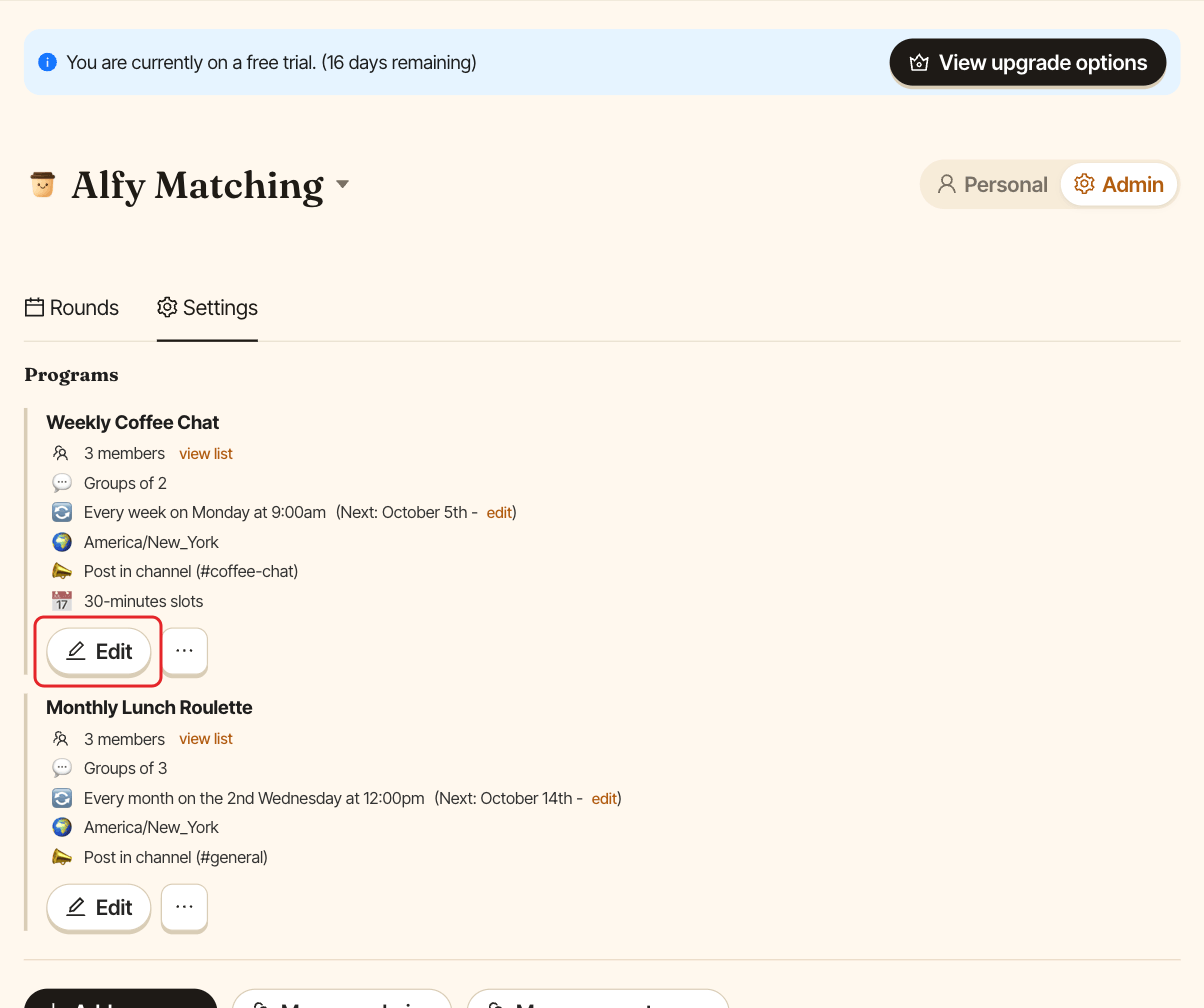The image size is (1204, 1008).
Task: Open the Rounds tab
Action: coord(72,308)
